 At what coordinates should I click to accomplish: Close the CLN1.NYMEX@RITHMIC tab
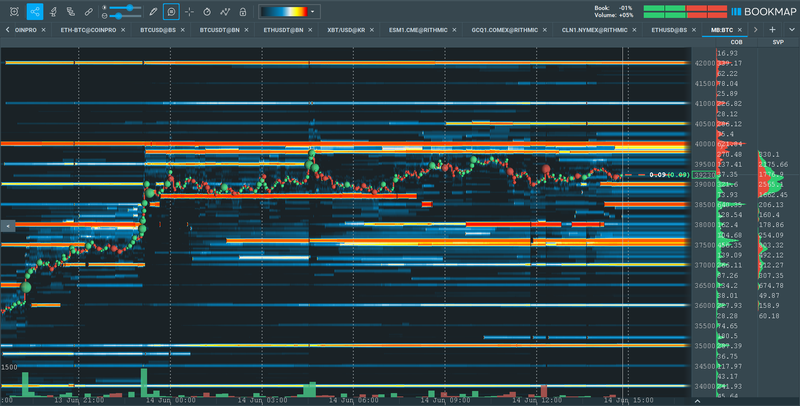(634, 30)
